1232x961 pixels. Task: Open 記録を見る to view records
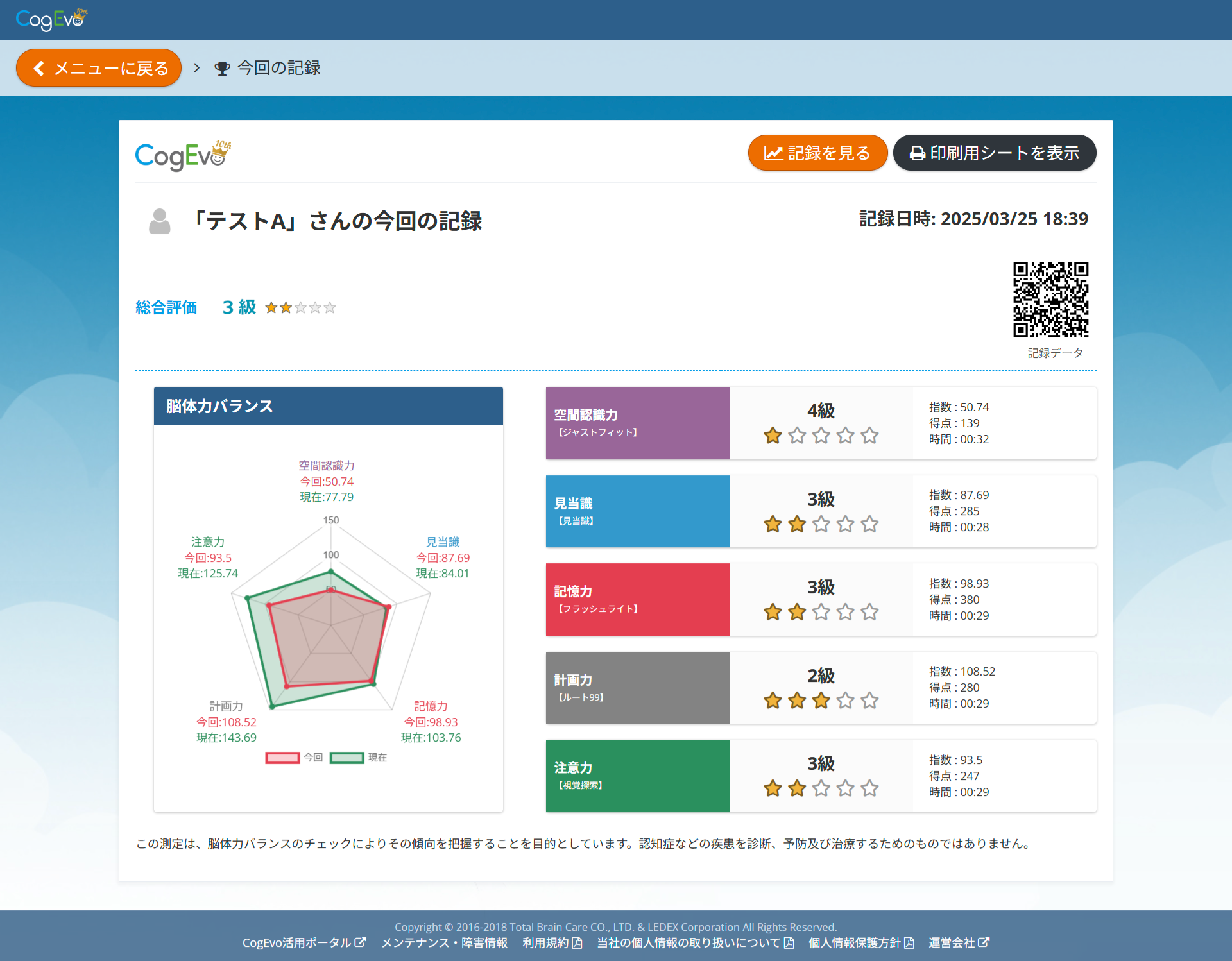pyautogui.click(x=817, y=153)
